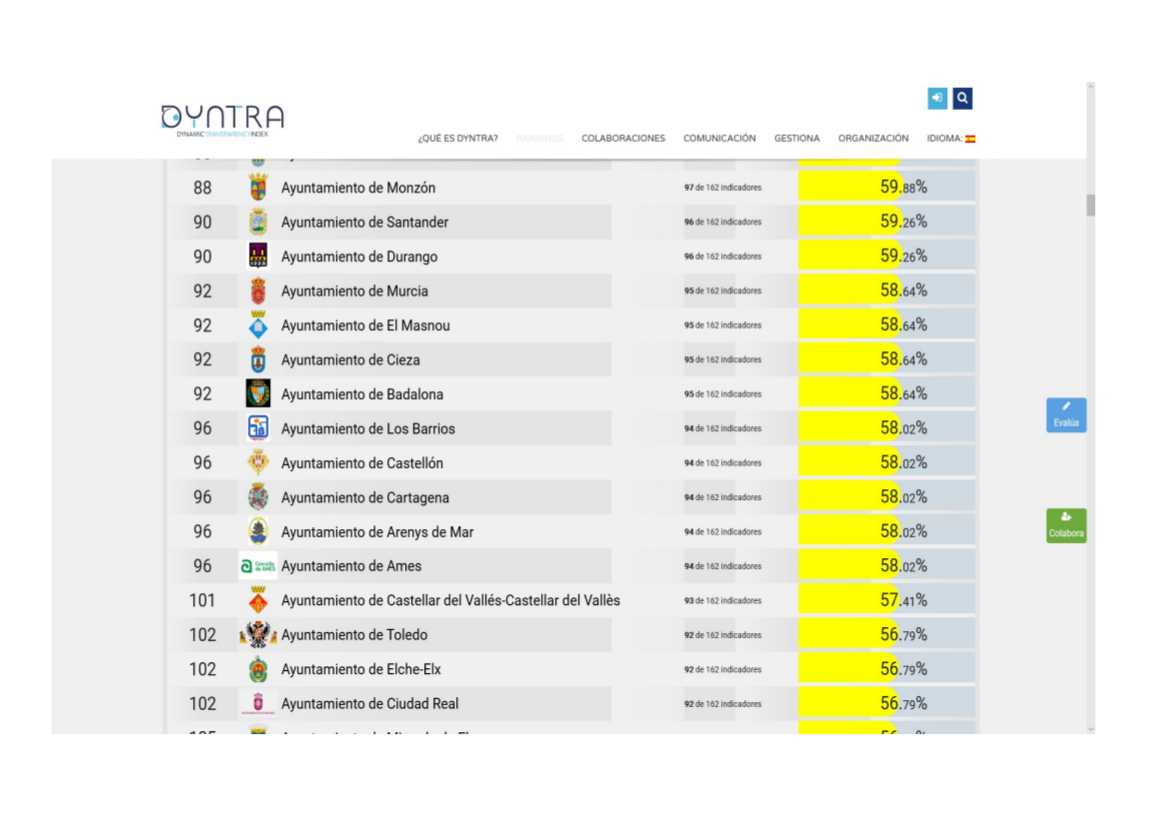Screen dimensions: 1169x826
Task: Click the green Colabora button
Action: click(1066, 526)
